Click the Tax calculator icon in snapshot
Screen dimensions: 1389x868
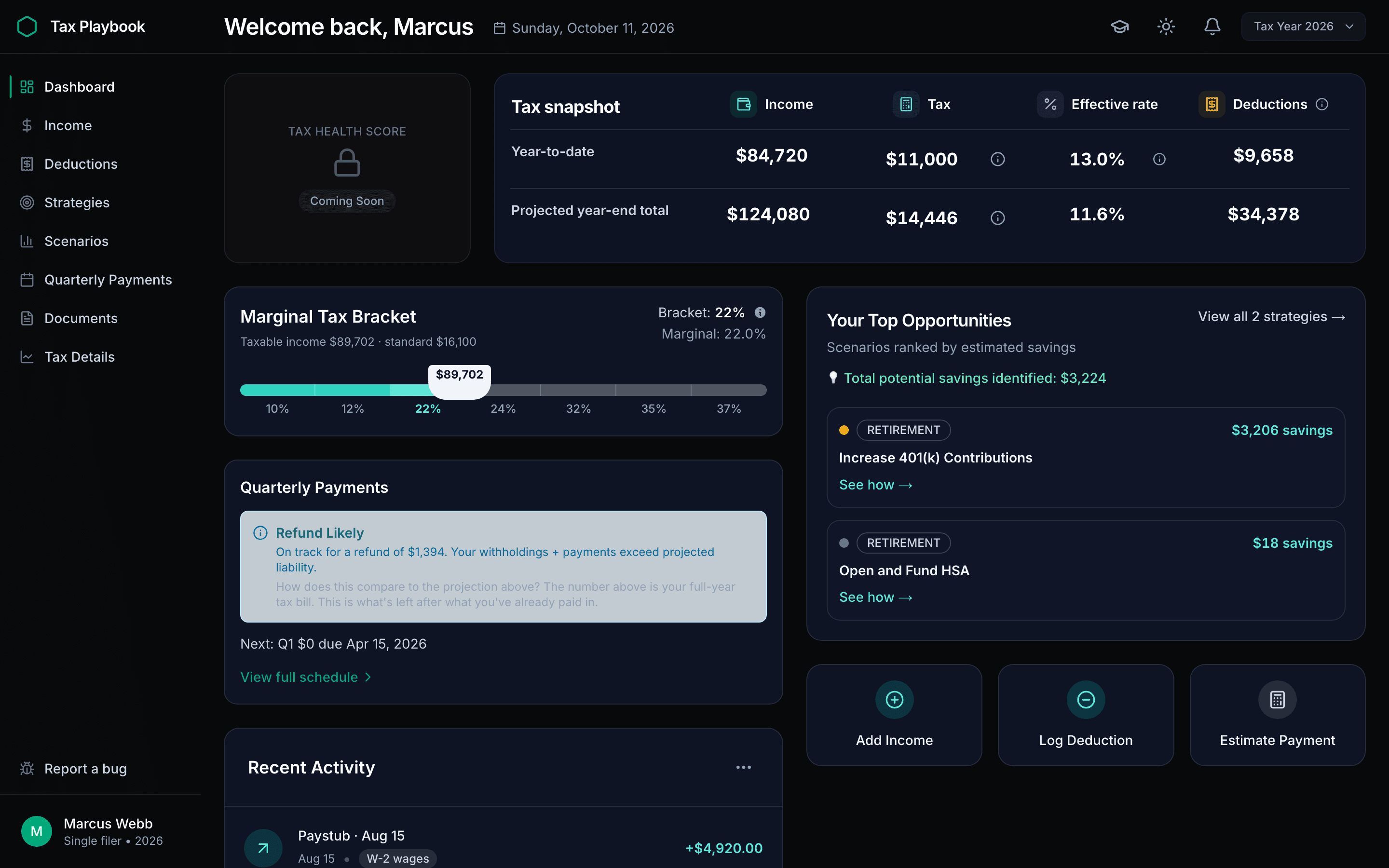(x=906, y=104)
